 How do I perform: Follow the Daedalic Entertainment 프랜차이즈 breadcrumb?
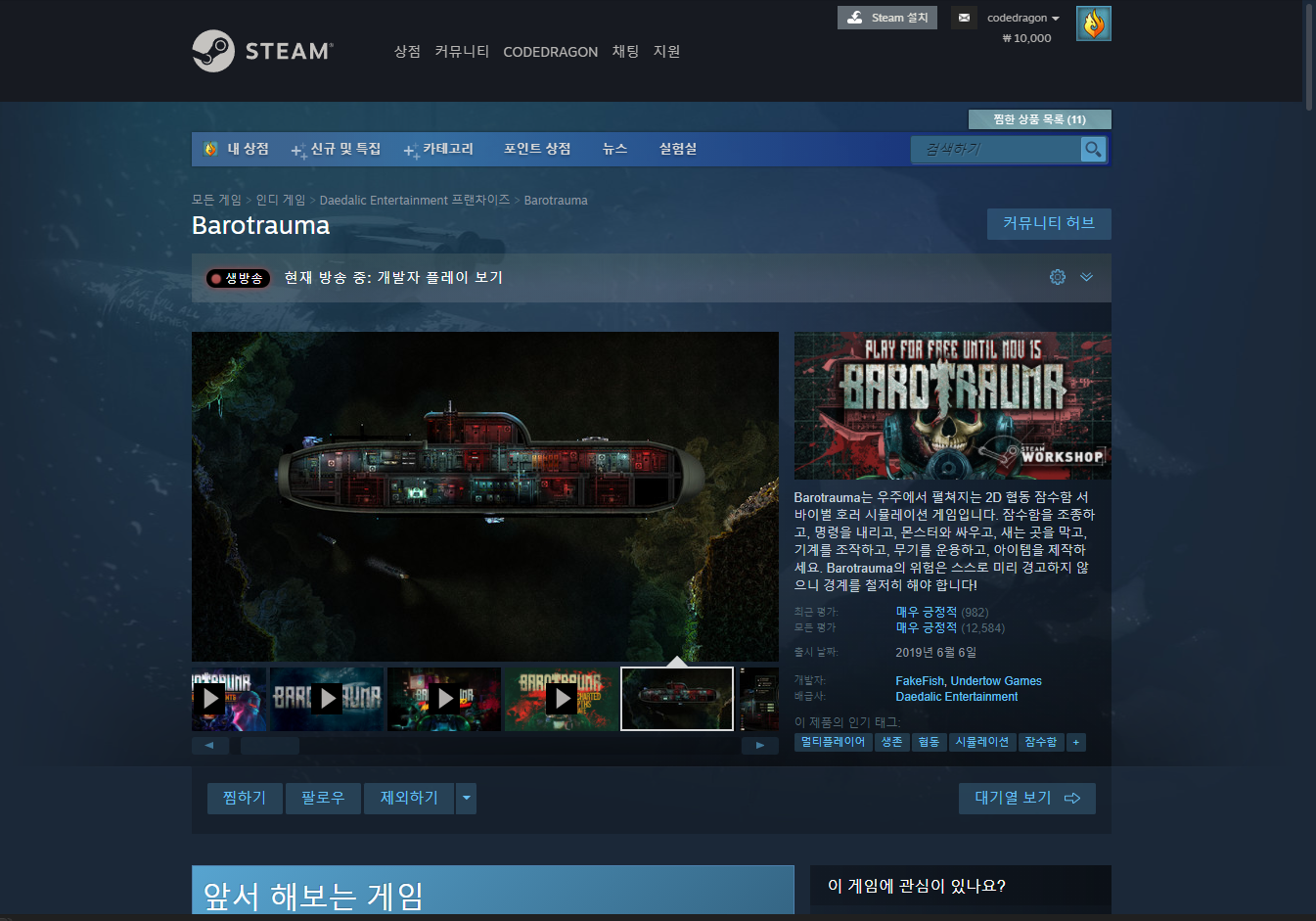click(x=415, y=200)
